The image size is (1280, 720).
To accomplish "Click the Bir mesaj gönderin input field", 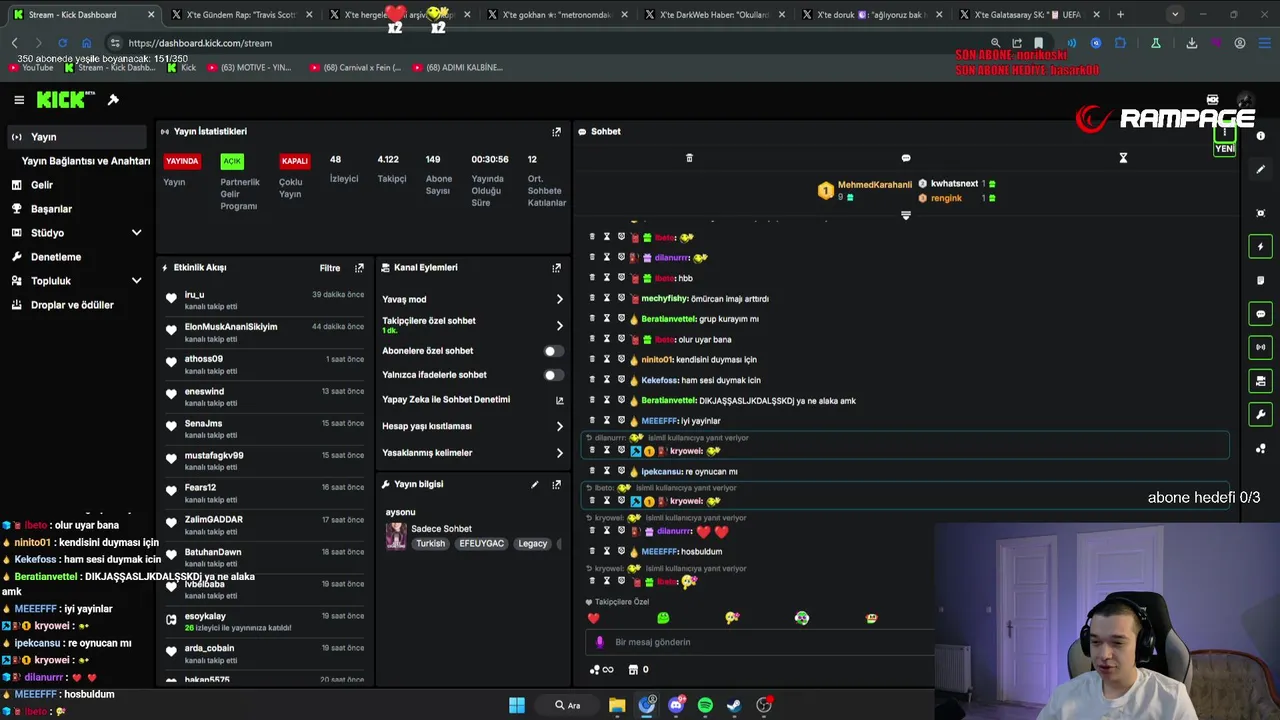I will pos(760,642).
